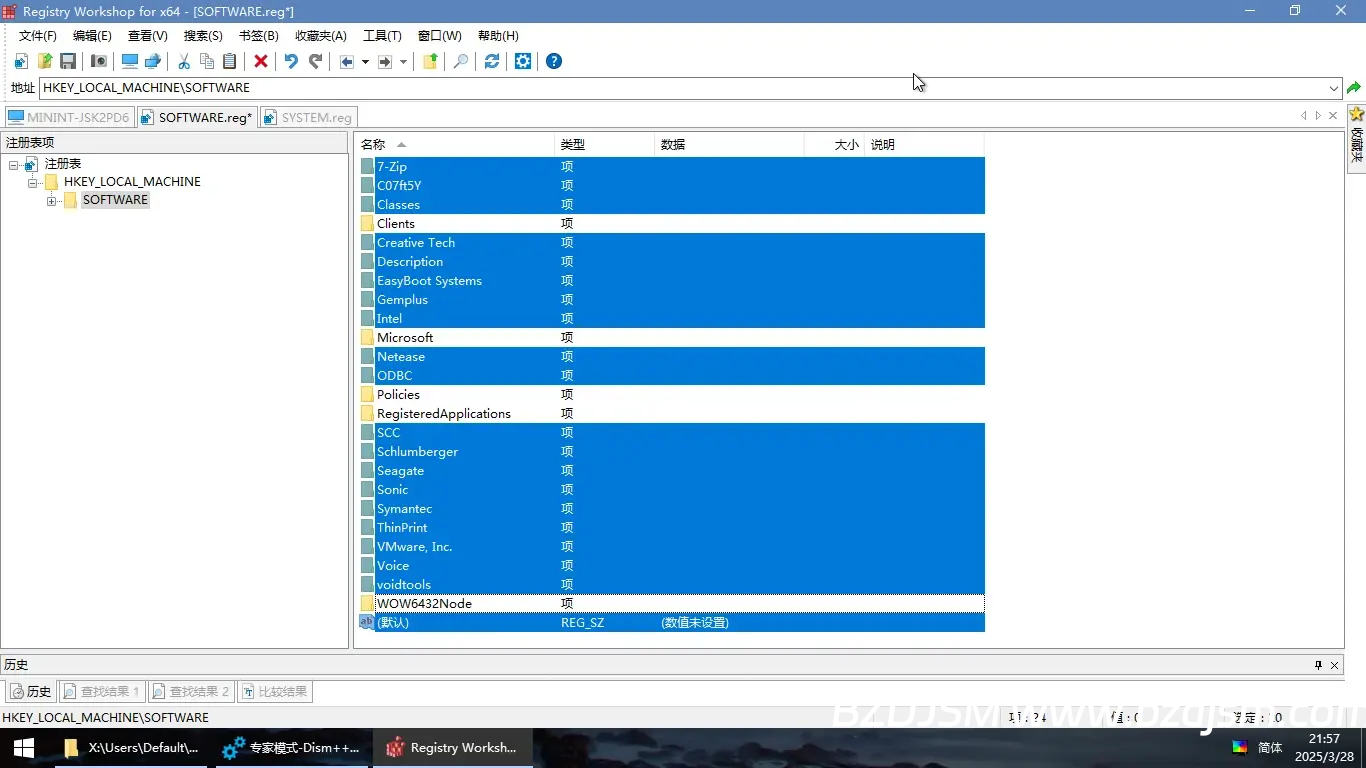Viewport: 1366px width, 768px height.
Task: Click the Open file toolbar icon
Action: pos(45,61)
